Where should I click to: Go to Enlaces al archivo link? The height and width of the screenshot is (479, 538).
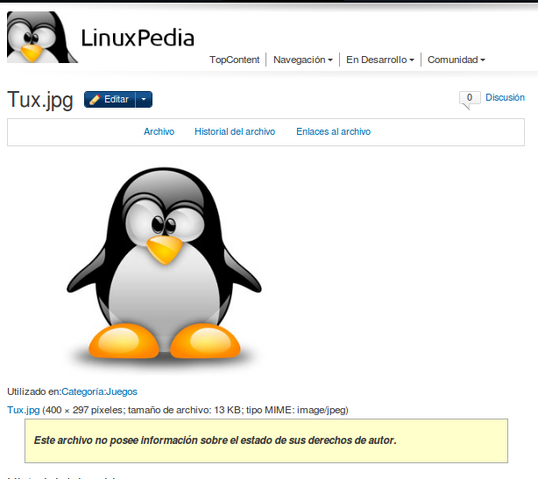pos(333,132)
